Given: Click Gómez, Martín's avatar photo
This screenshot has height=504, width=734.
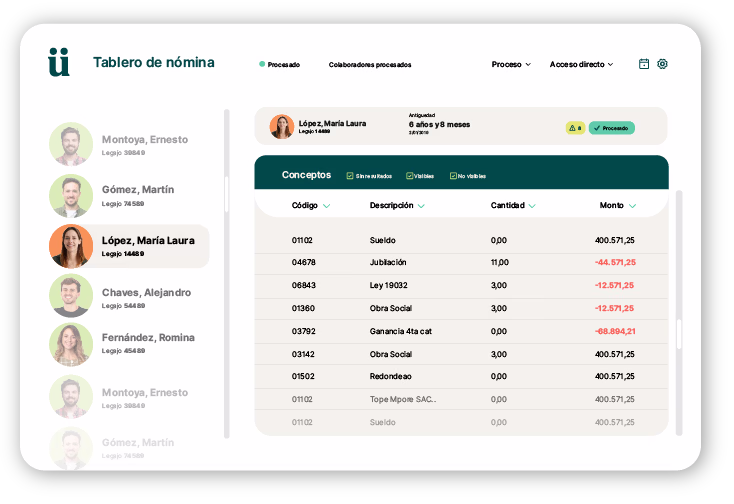Looking at the screenshot, I should click(x=71, y=195).
